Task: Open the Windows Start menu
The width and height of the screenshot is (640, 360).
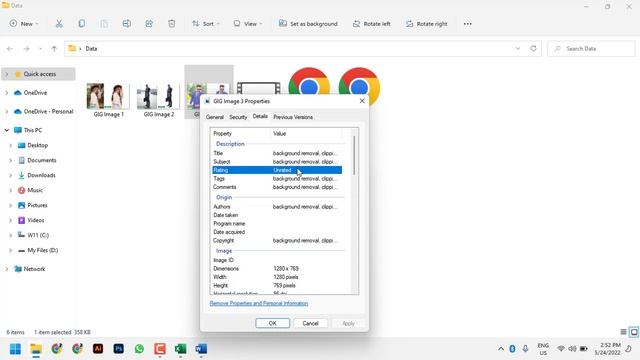Action: (16, 349)
